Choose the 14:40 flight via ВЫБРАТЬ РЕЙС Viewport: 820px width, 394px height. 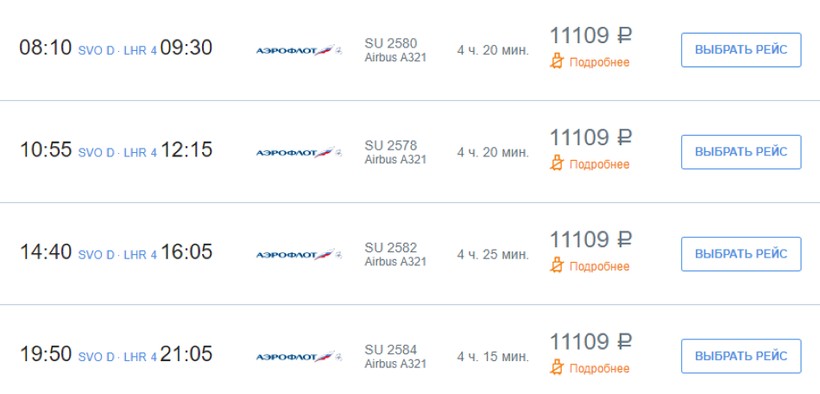click(741, 254)
